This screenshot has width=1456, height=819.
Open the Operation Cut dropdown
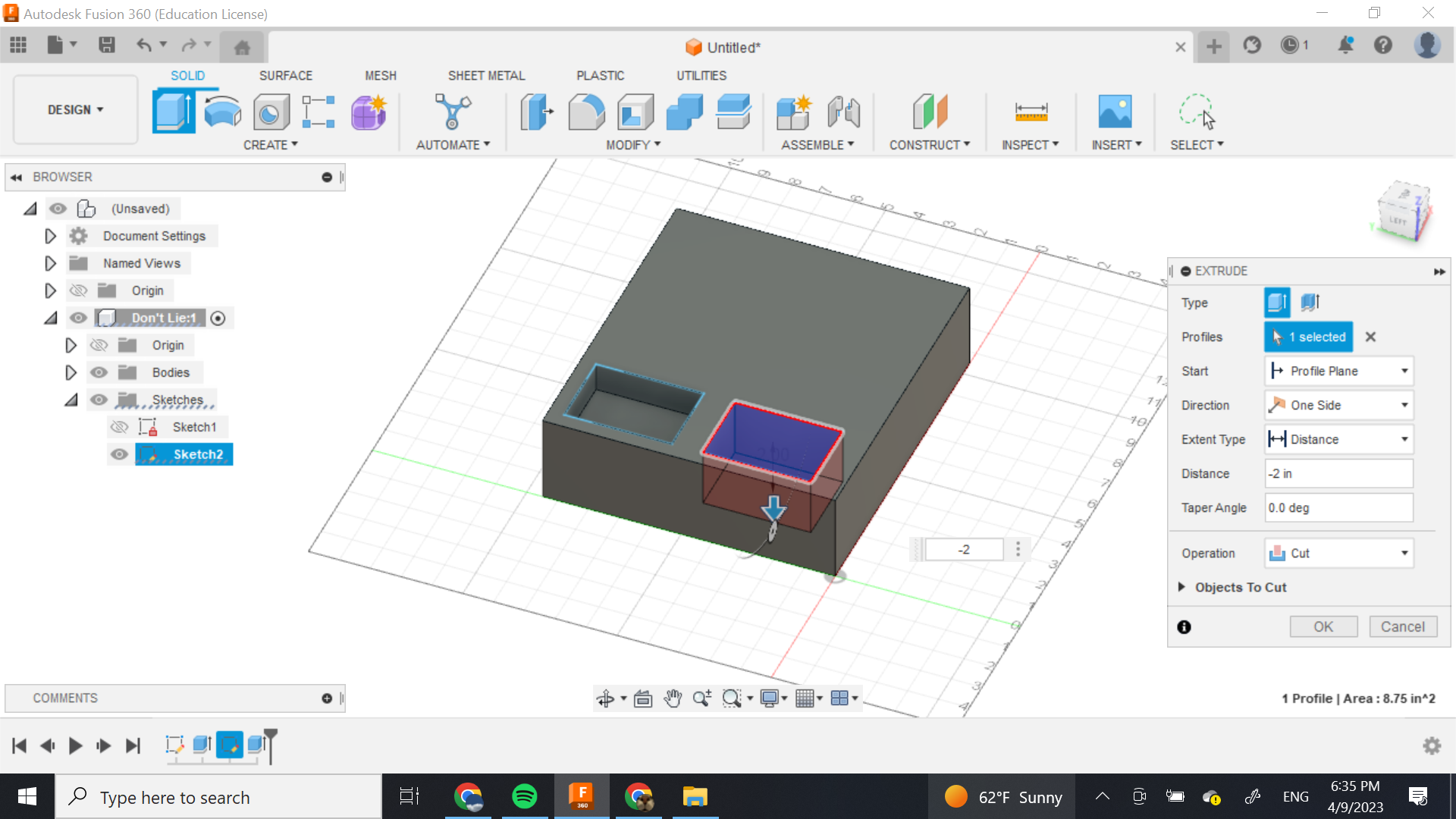coord(1338,553)
